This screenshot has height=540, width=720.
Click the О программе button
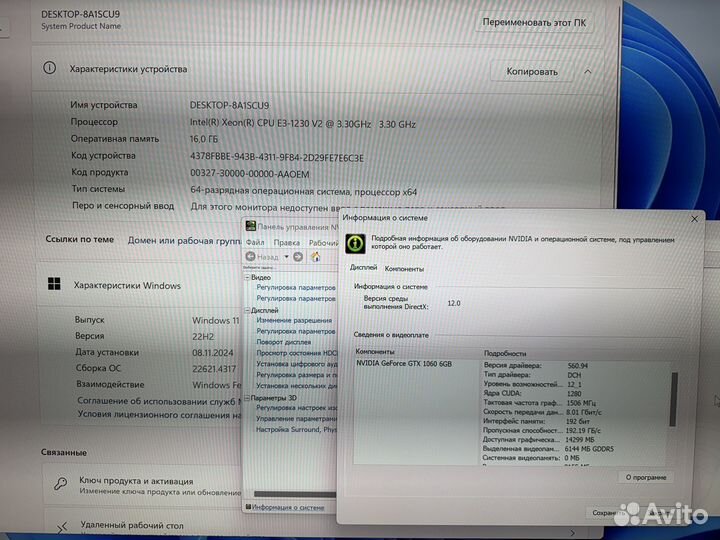click(x=646, y=478)
